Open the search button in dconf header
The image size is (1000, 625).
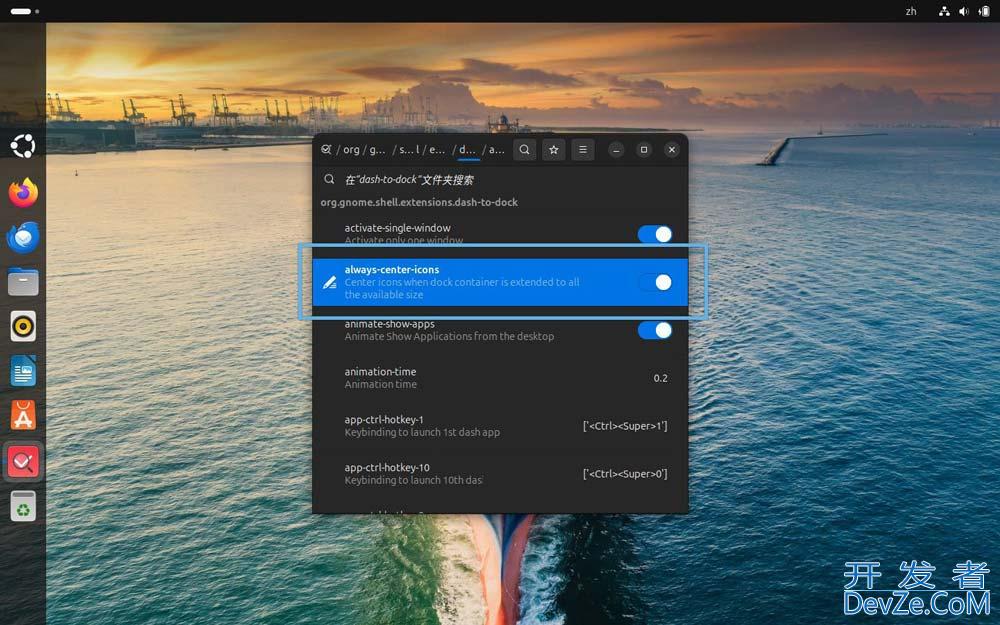tap(524, 149)
